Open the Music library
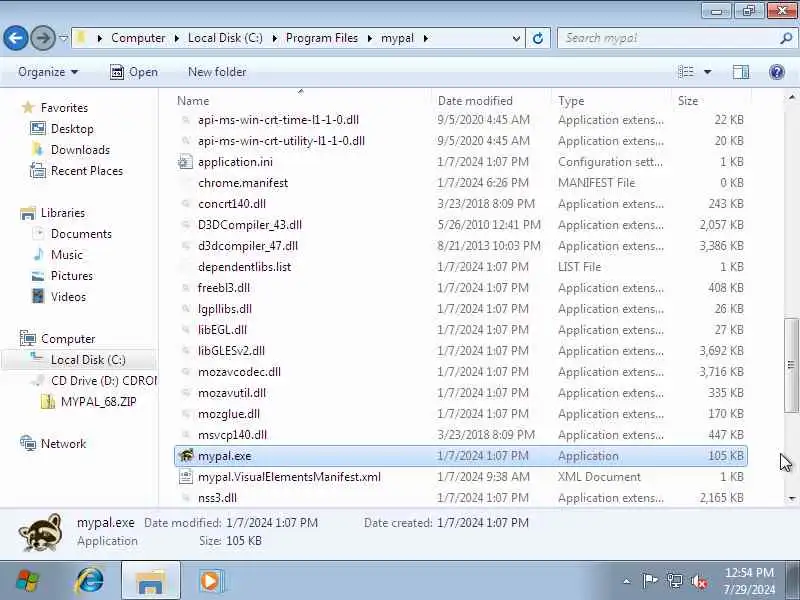Viewport: 800px width, 600px height. click(x=66, y=255)
